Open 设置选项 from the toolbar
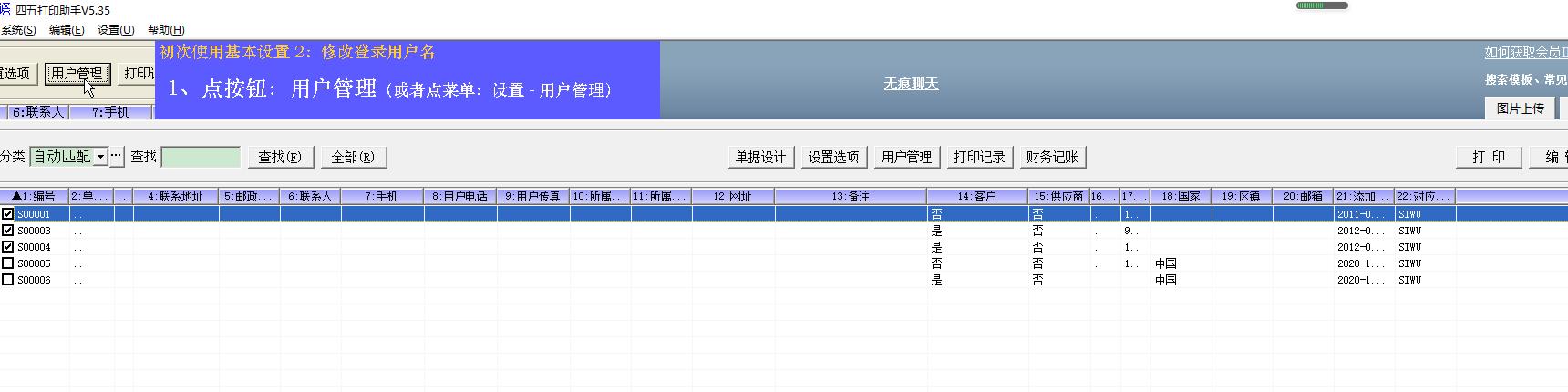 point(833,157)
